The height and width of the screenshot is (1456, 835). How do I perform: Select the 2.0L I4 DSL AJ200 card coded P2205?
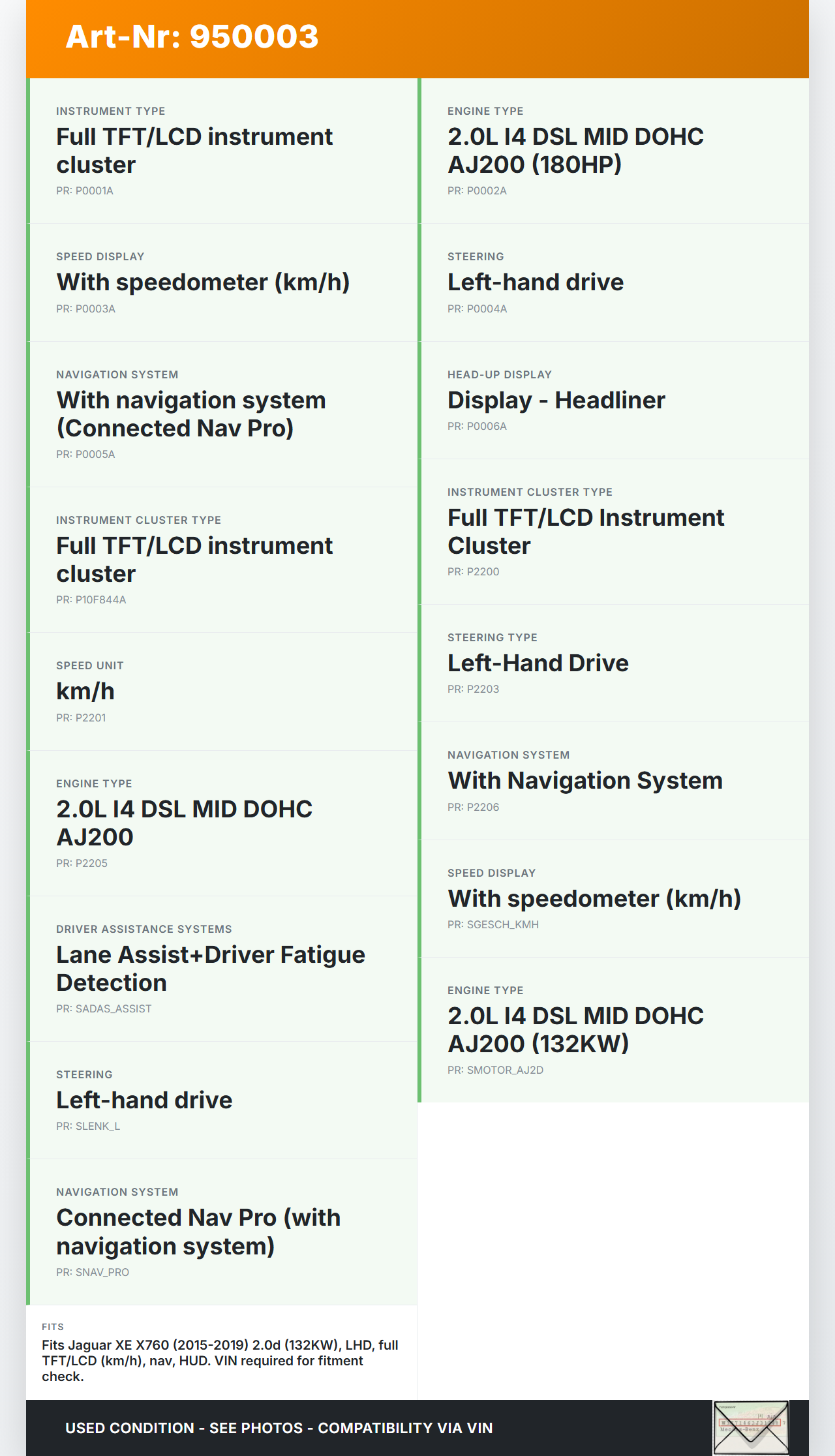click(x=222, y=823)
